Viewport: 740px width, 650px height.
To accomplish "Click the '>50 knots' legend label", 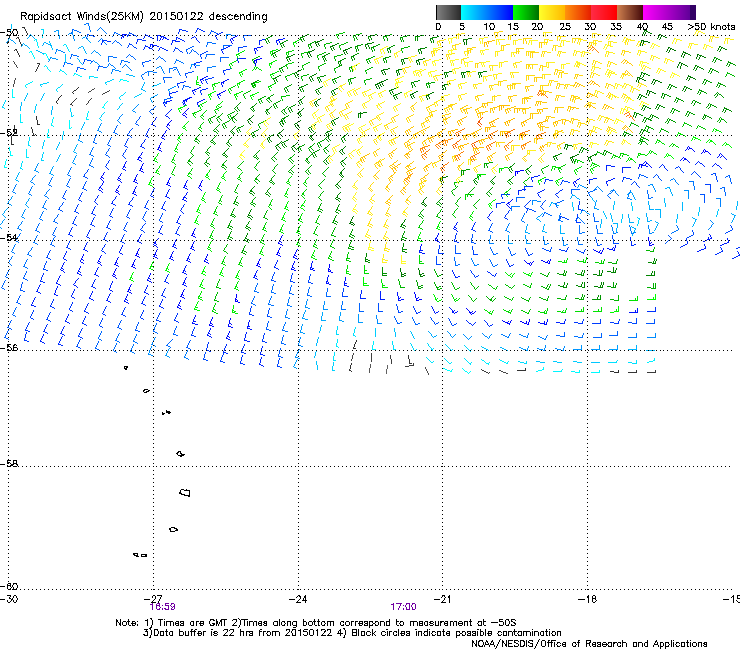I will 711,27.
